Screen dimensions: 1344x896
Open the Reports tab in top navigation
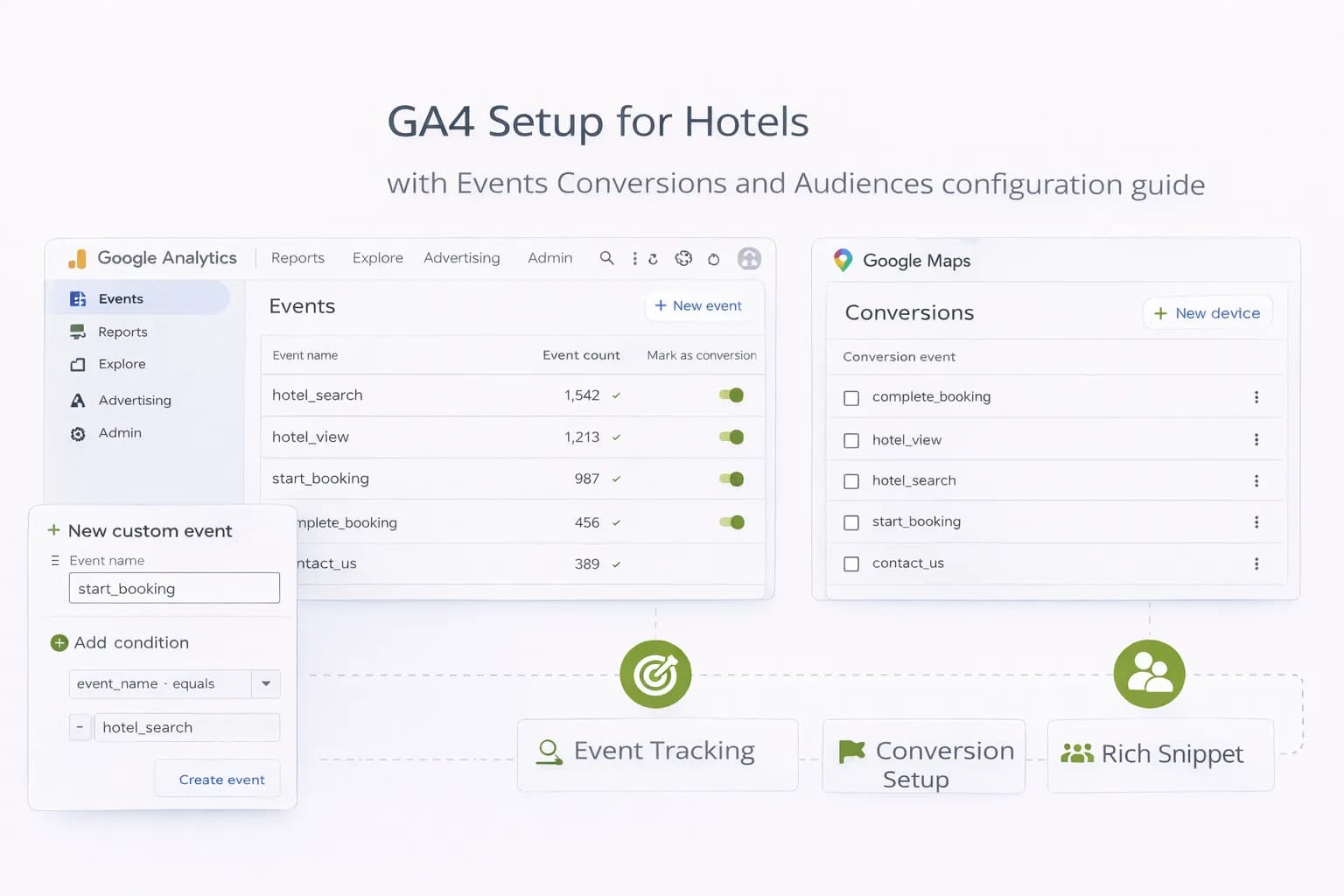click(297, 258)
